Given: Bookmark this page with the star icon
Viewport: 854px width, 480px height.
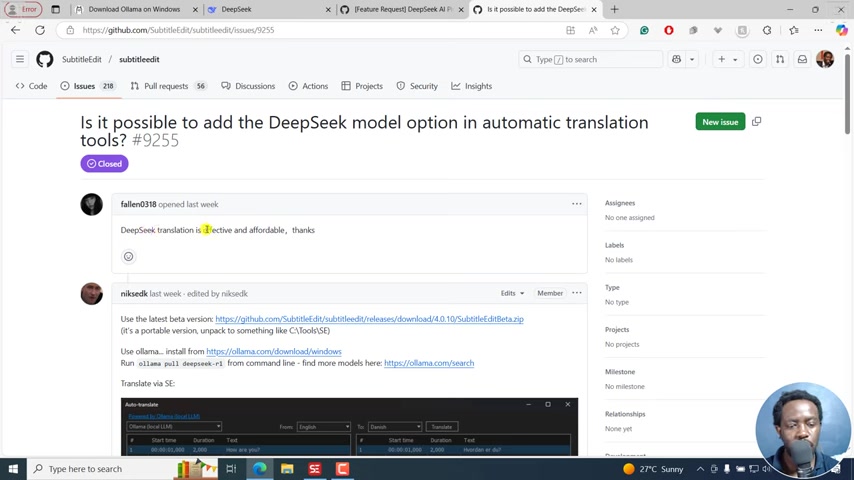Looking at the screenshot, I should click(615, 31).
